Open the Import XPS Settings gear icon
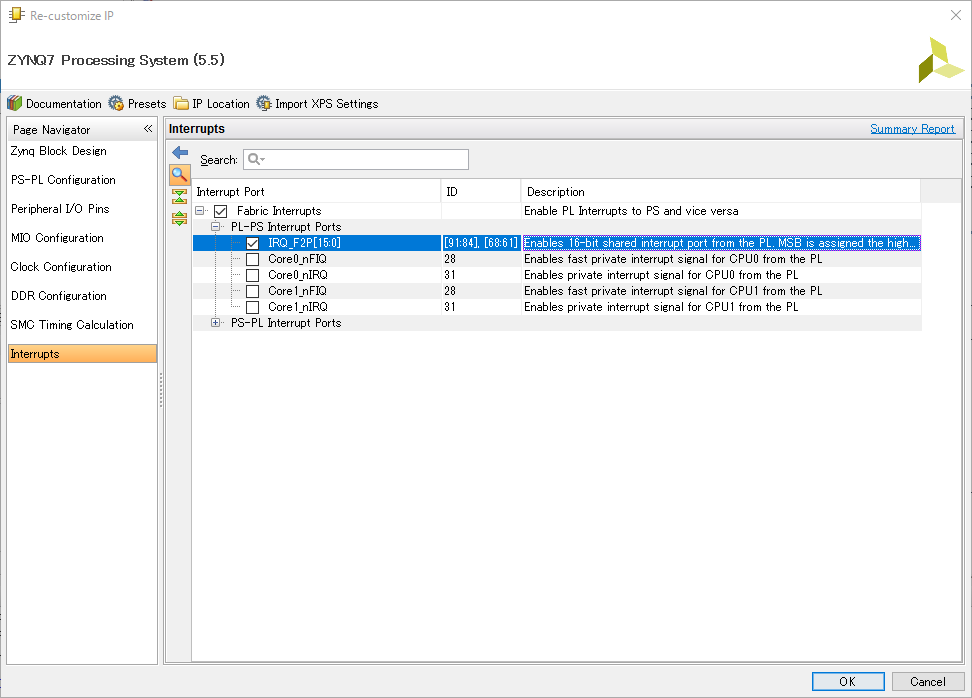Viewport: 972px width, 698px height. click(x=264, y=104)
